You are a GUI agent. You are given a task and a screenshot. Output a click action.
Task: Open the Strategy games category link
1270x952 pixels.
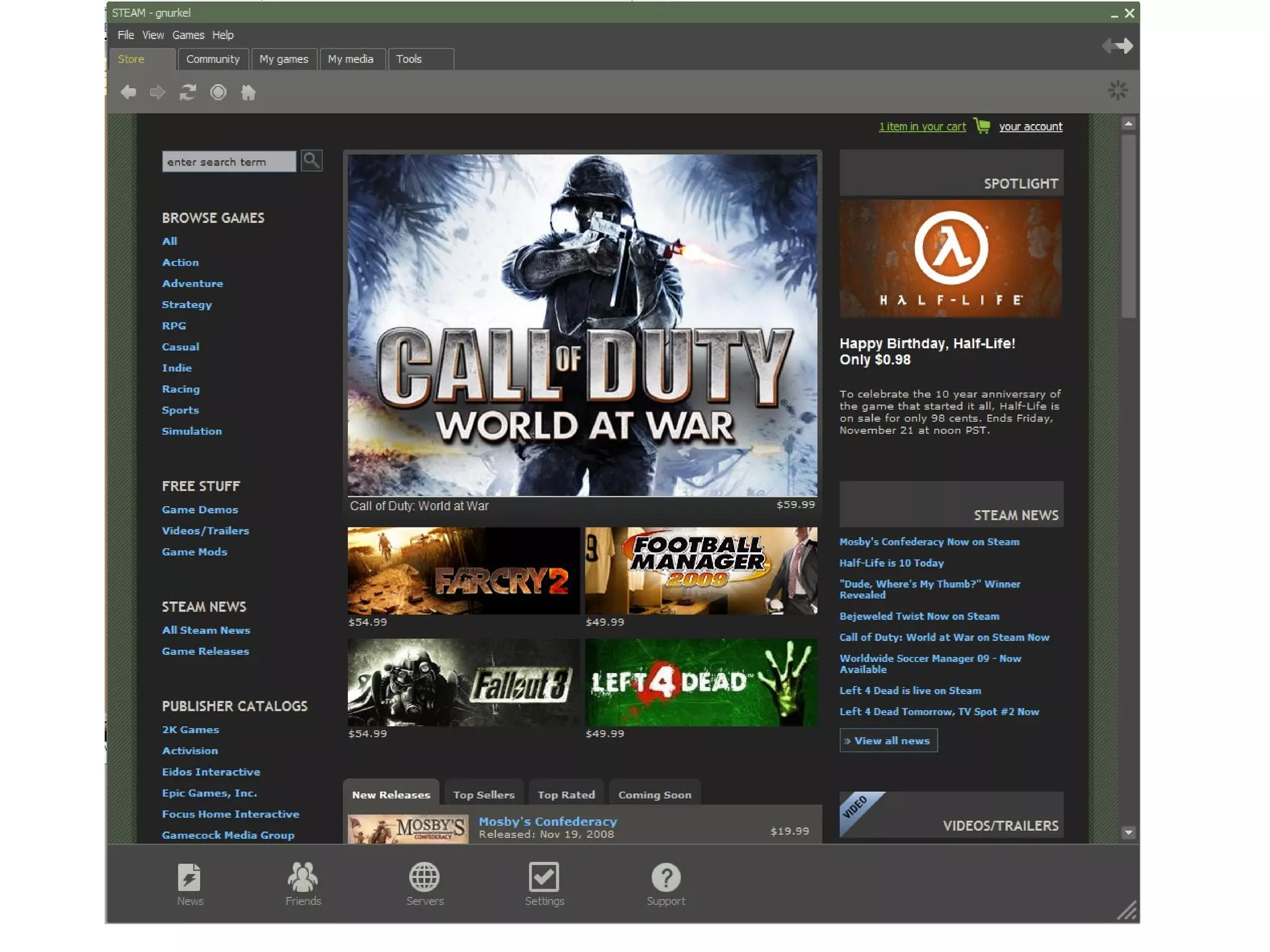(187, 304)
